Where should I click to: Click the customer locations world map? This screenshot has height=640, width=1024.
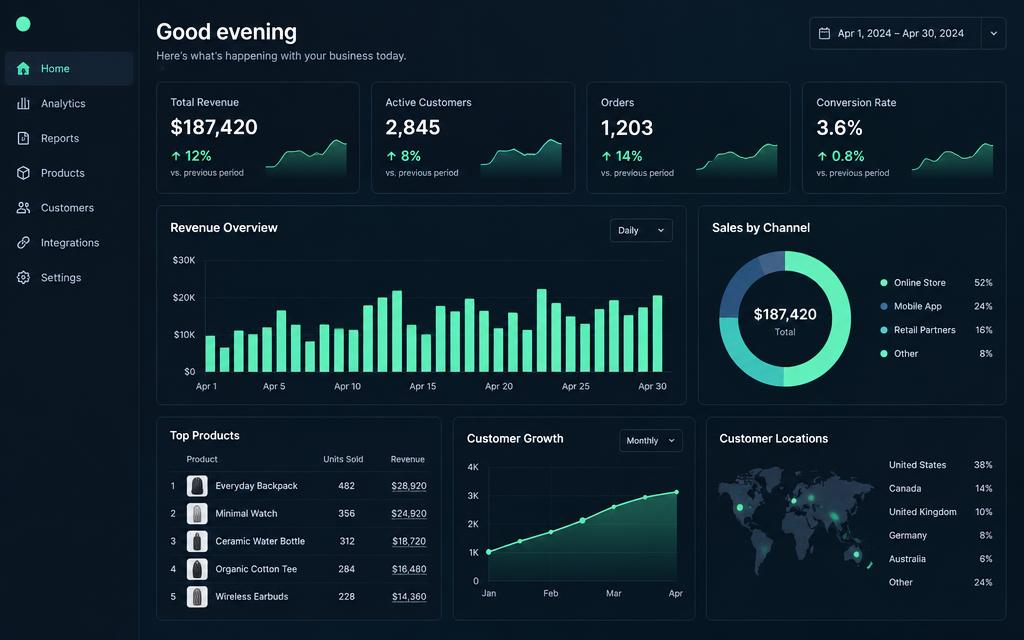pyautogui.click(x=795, y=520)
